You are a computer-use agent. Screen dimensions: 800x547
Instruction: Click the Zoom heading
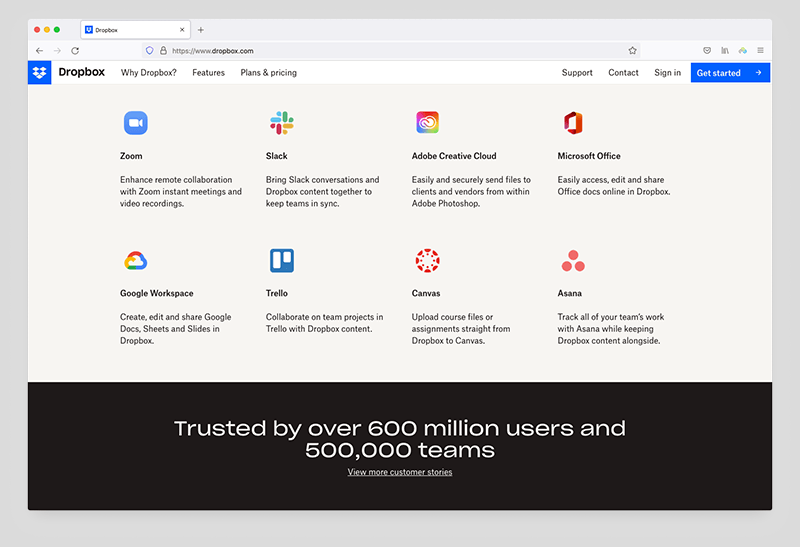click(x=131, y=156)
